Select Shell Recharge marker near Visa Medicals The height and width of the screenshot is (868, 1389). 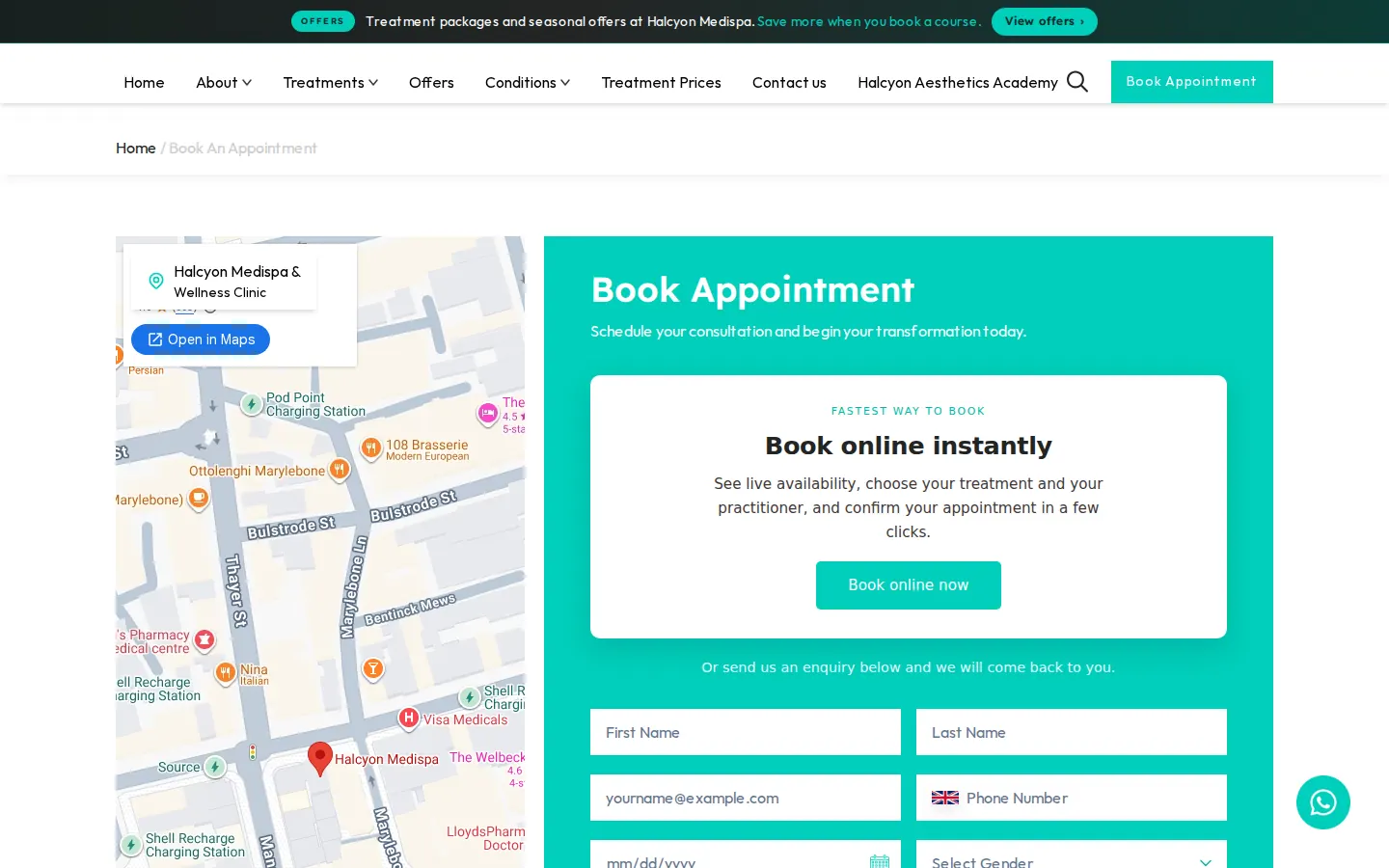pyautogui.click(x=470, y=697)
